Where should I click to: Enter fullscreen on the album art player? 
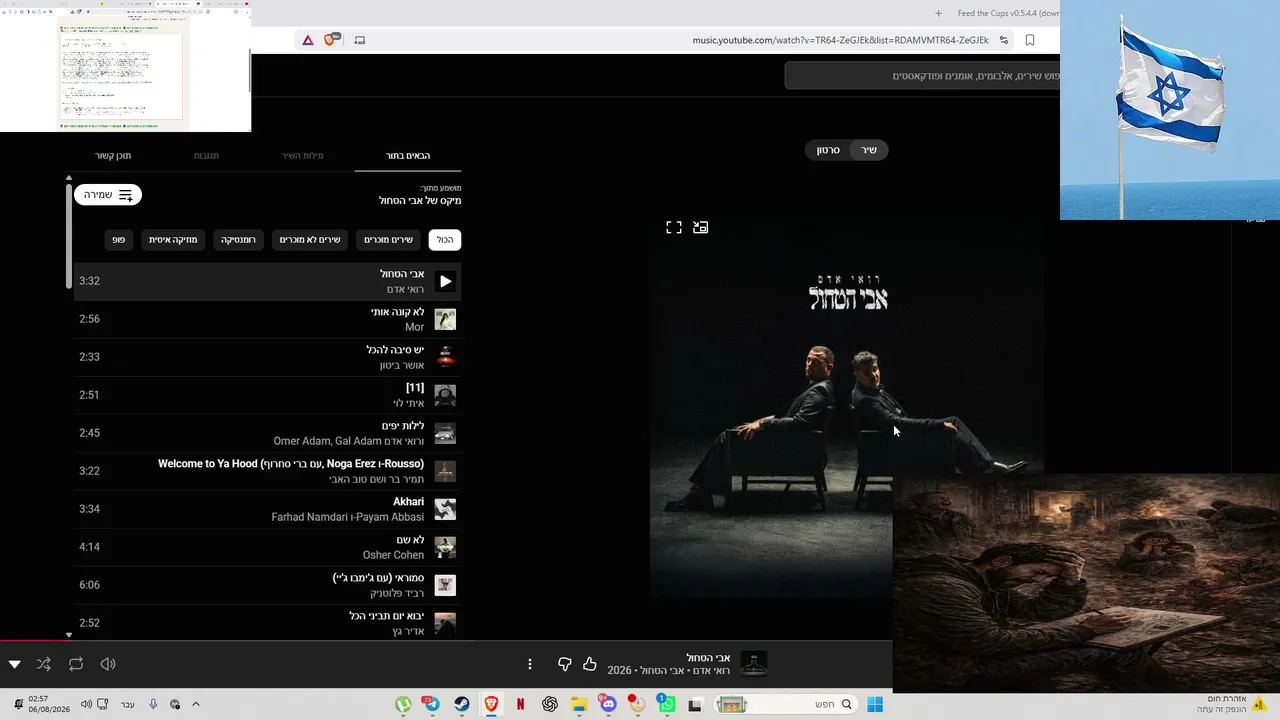674,228
